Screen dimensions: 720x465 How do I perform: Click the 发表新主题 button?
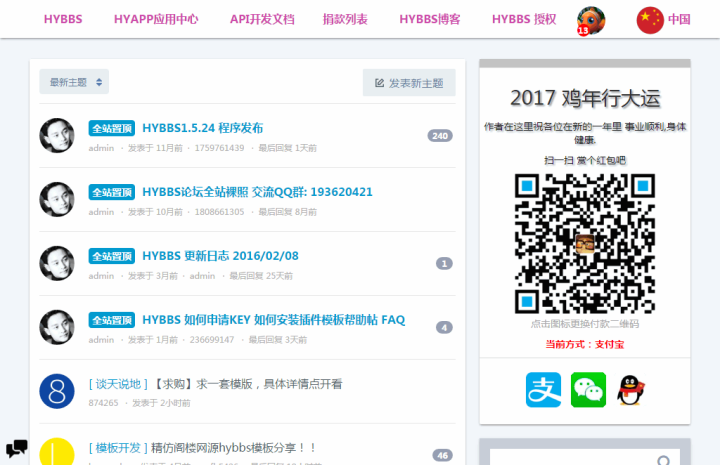[409, 83]
